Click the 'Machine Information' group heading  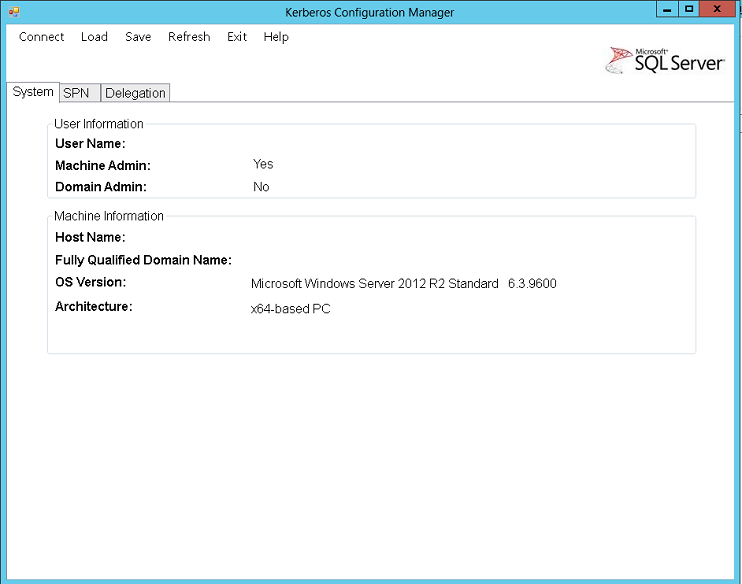click(x=109, y=216)
